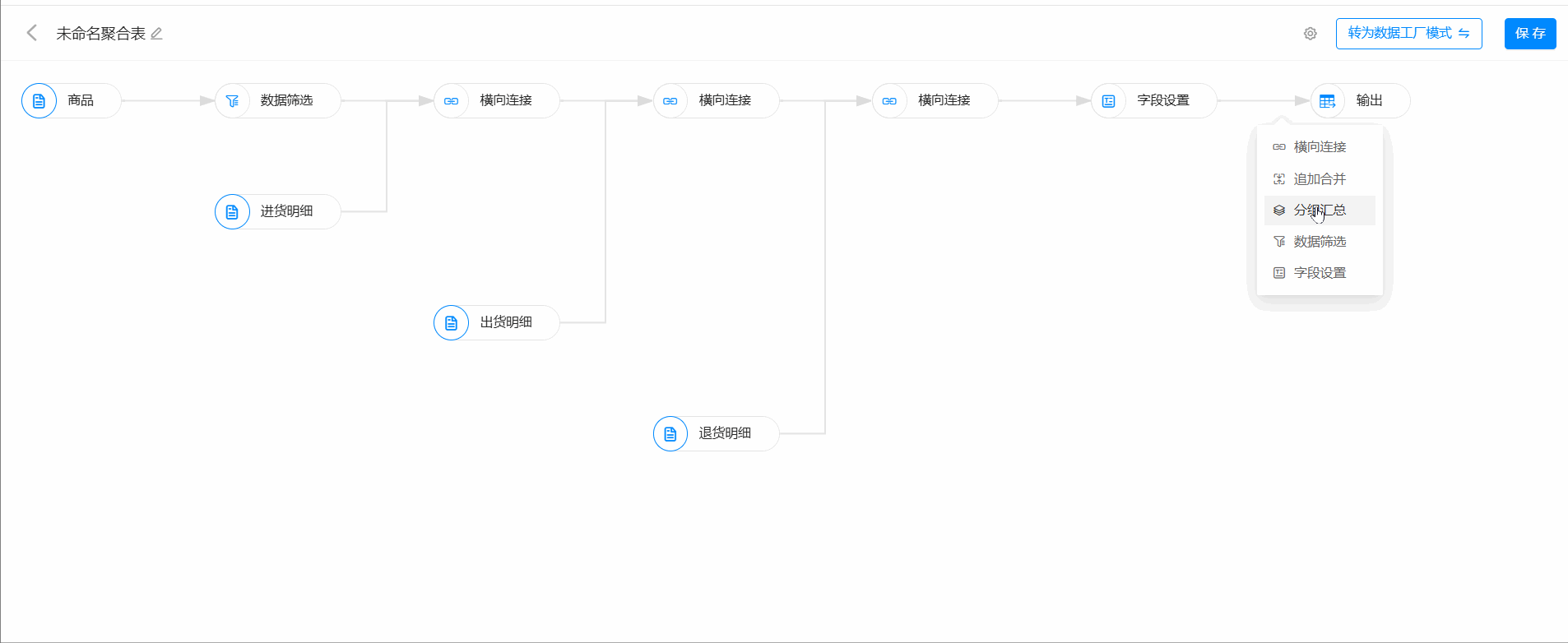Viewport: 1568px width, 643px height.
Task: Choose 横向连接 from the popup menu
Action: coord(1320,147)
